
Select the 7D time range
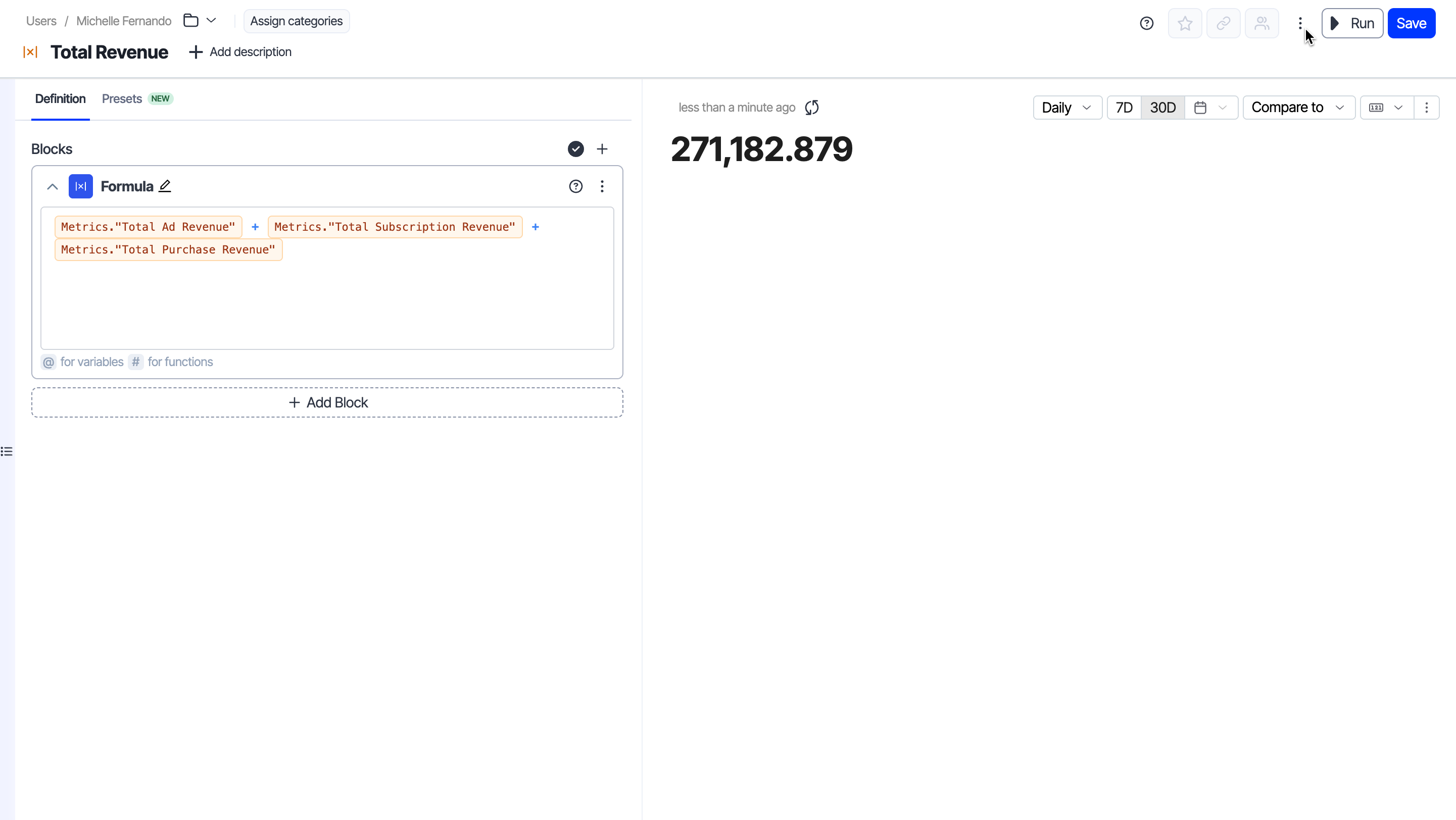click(x=1124, y=108)
